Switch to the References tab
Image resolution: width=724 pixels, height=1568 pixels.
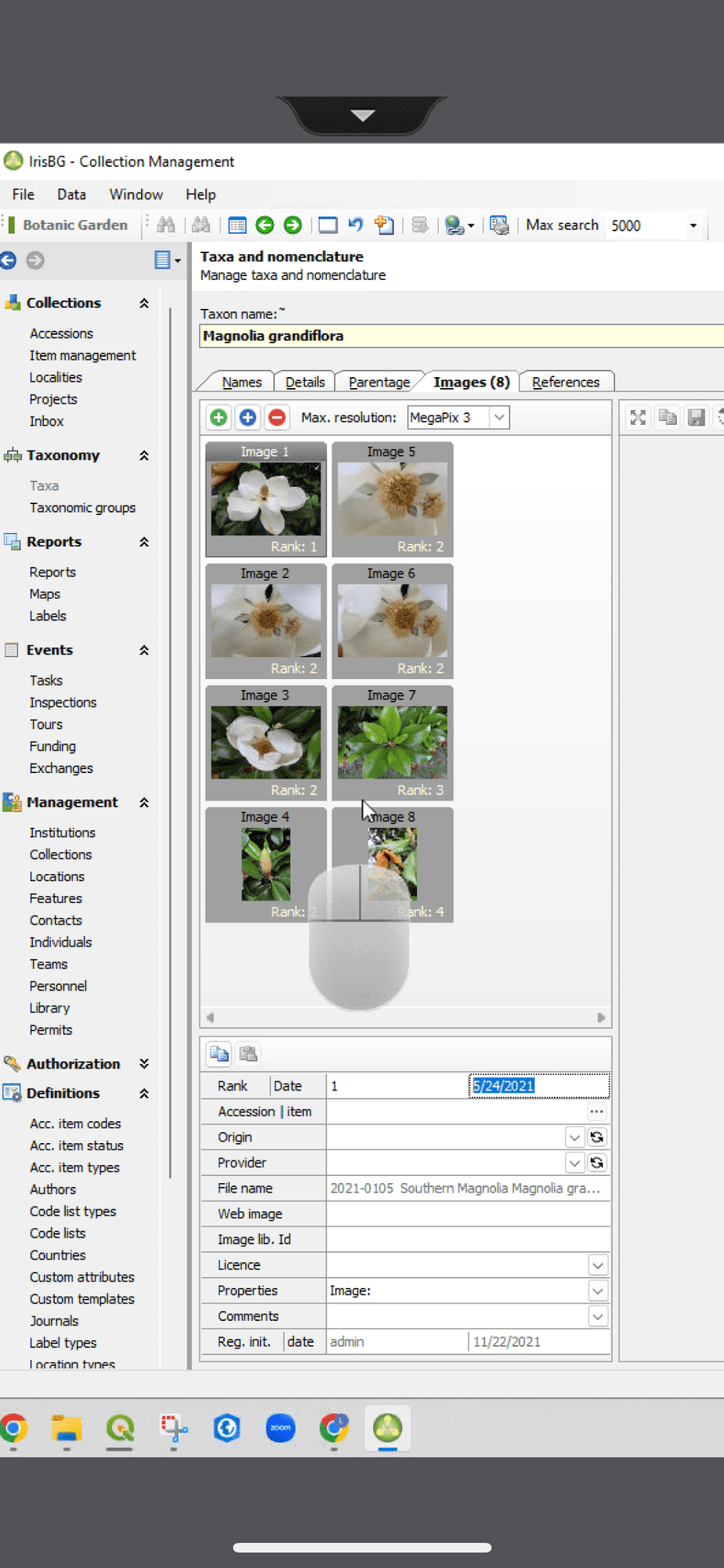pyautogui.click(x=566, y=382)
